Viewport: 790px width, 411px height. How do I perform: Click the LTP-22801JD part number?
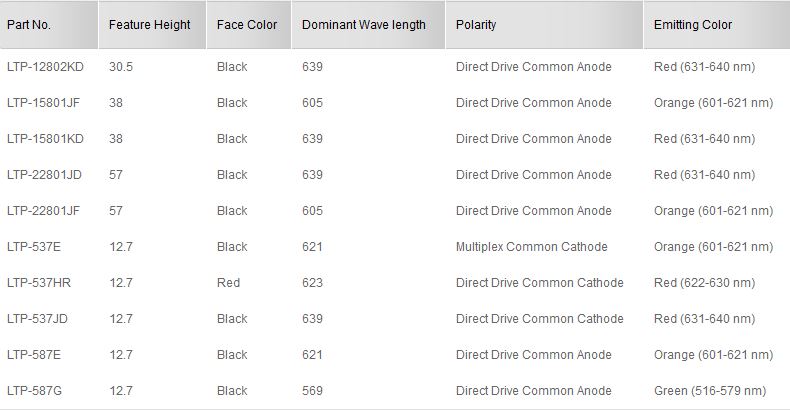(44, 175)
